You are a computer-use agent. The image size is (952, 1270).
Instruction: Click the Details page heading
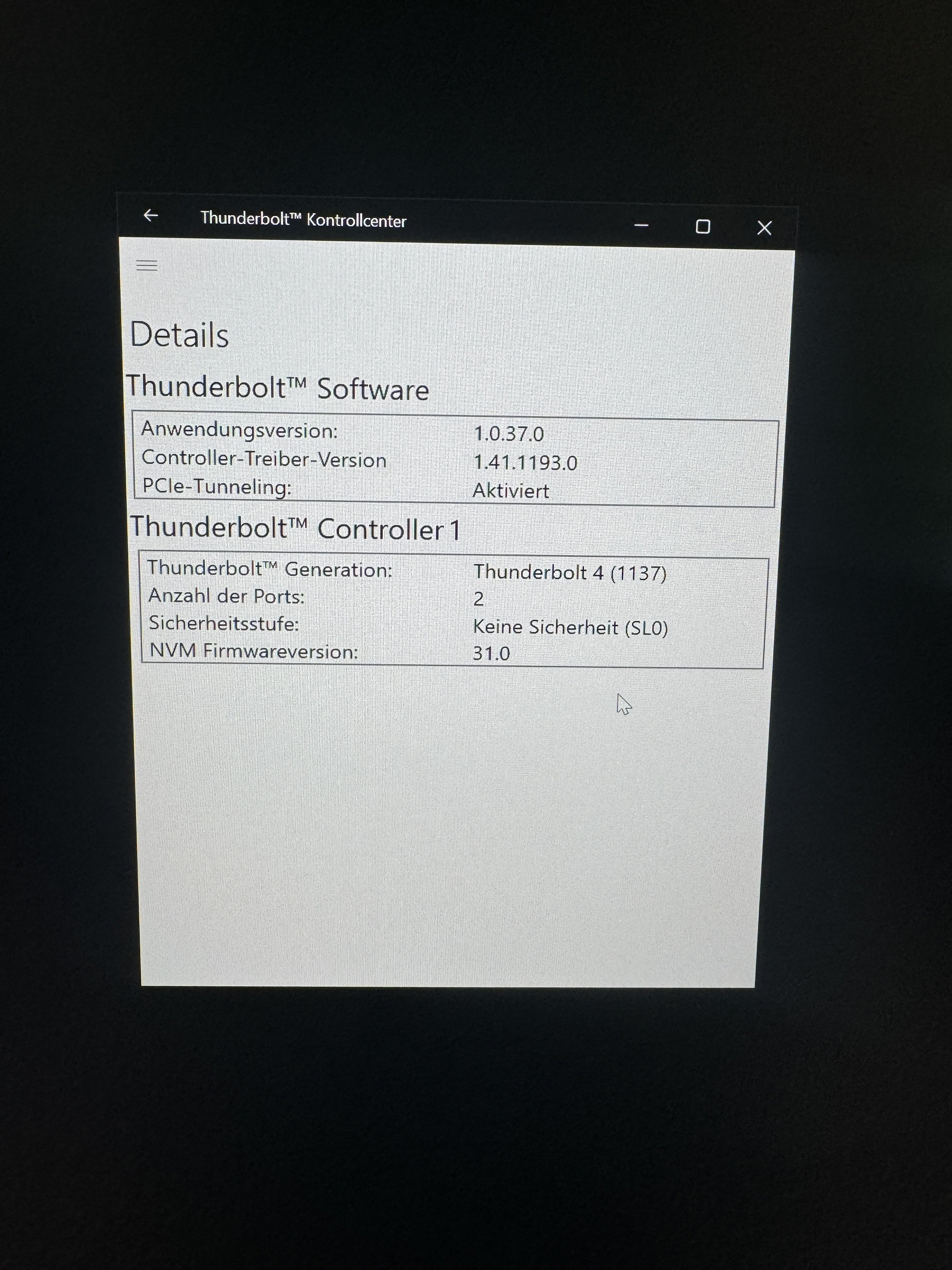(180, 335)
